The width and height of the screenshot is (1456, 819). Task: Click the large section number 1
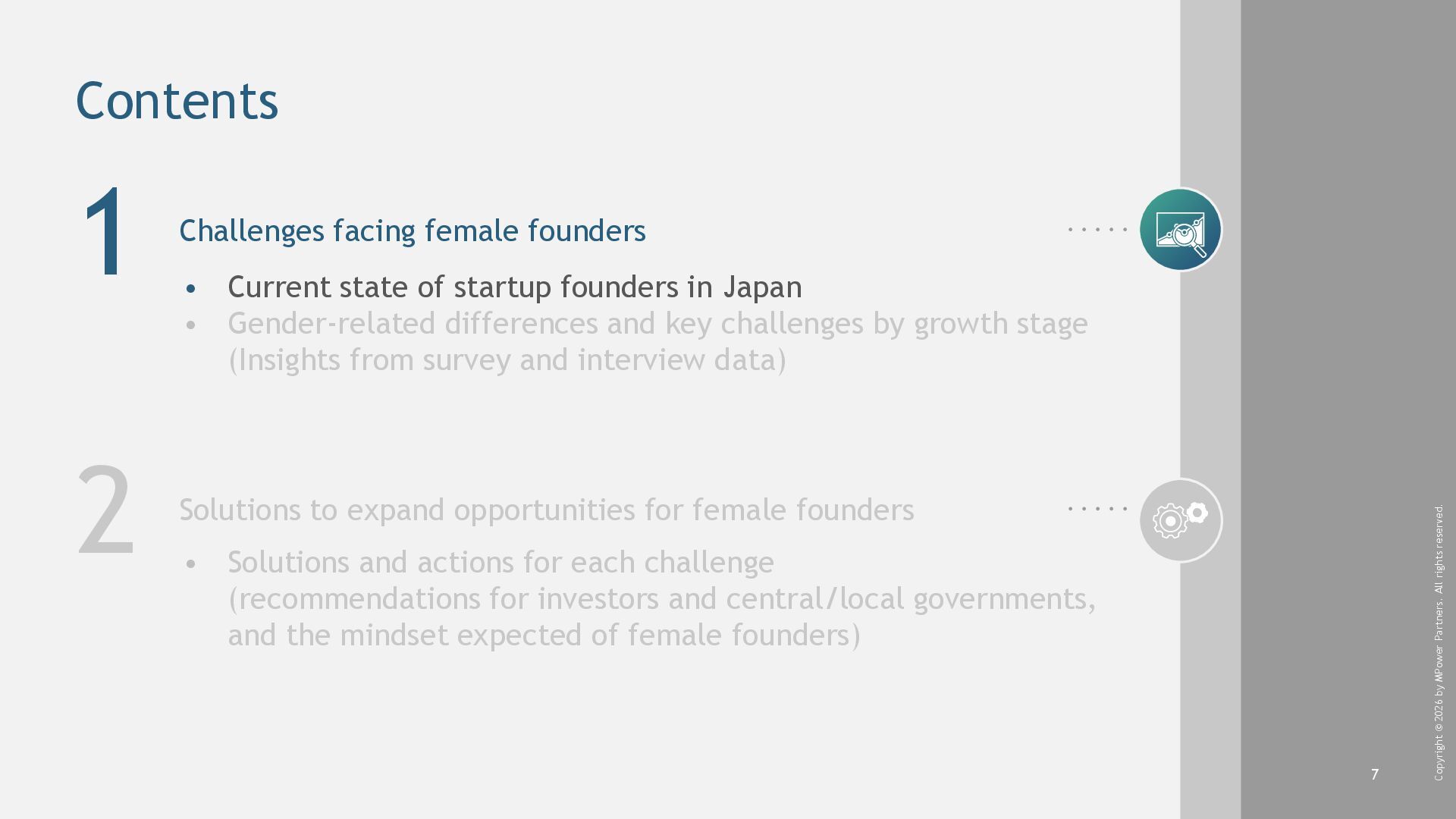(105, 232)
